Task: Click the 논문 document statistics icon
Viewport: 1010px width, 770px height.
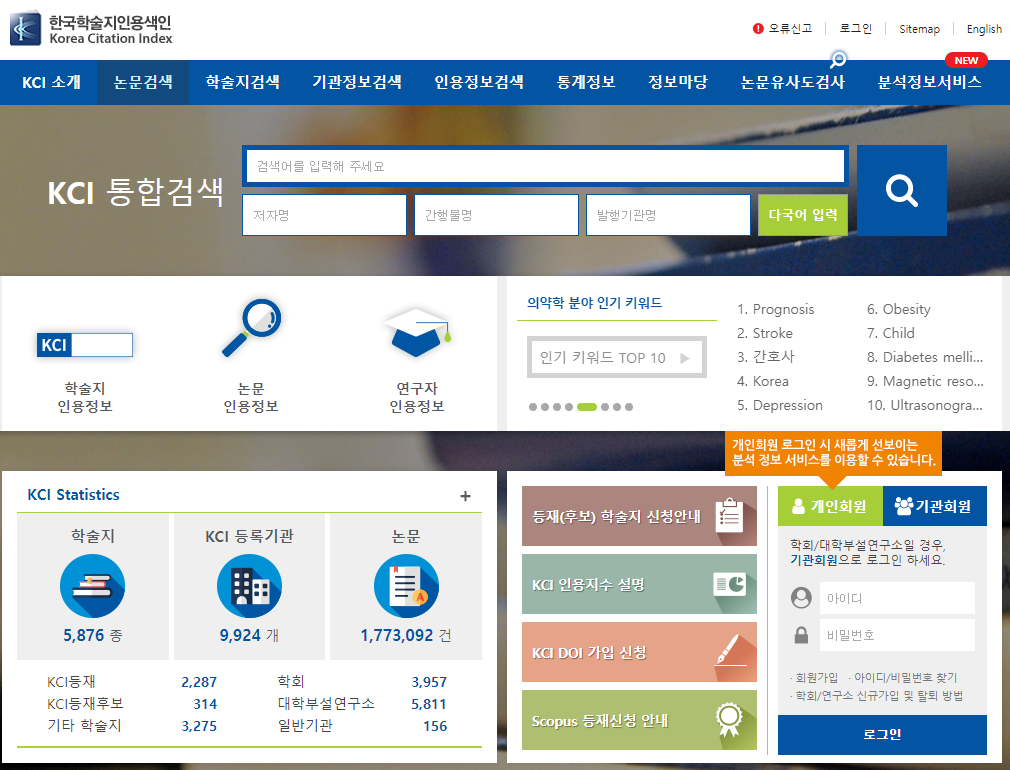Action: pyautogui.click(x=406, y=586)
